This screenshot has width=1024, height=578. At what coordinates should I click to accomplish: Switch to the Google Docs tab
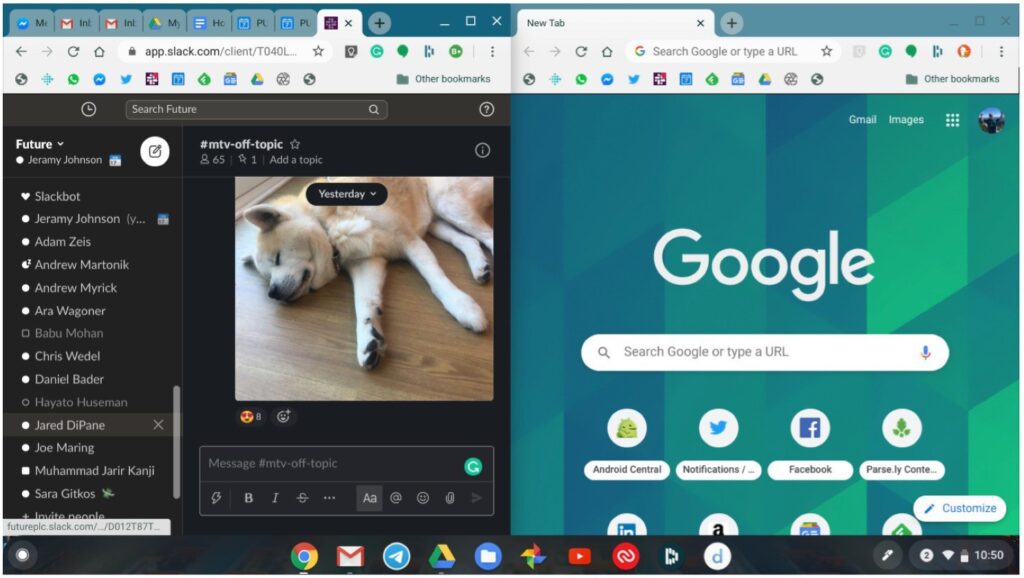[x=209, y=23]
